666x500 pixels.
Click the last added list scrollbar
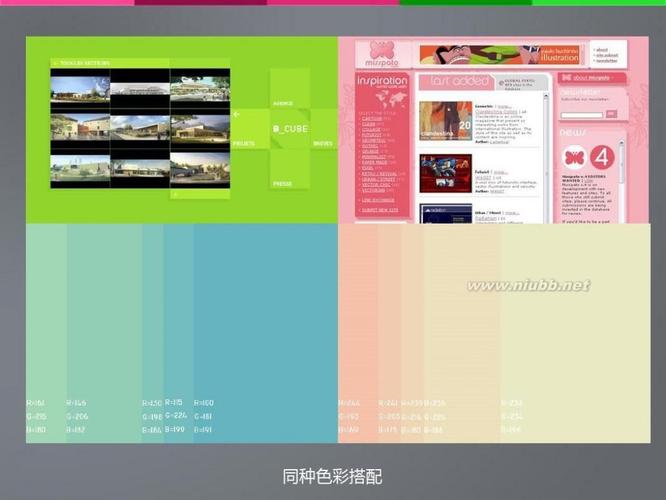pos(546,157)
